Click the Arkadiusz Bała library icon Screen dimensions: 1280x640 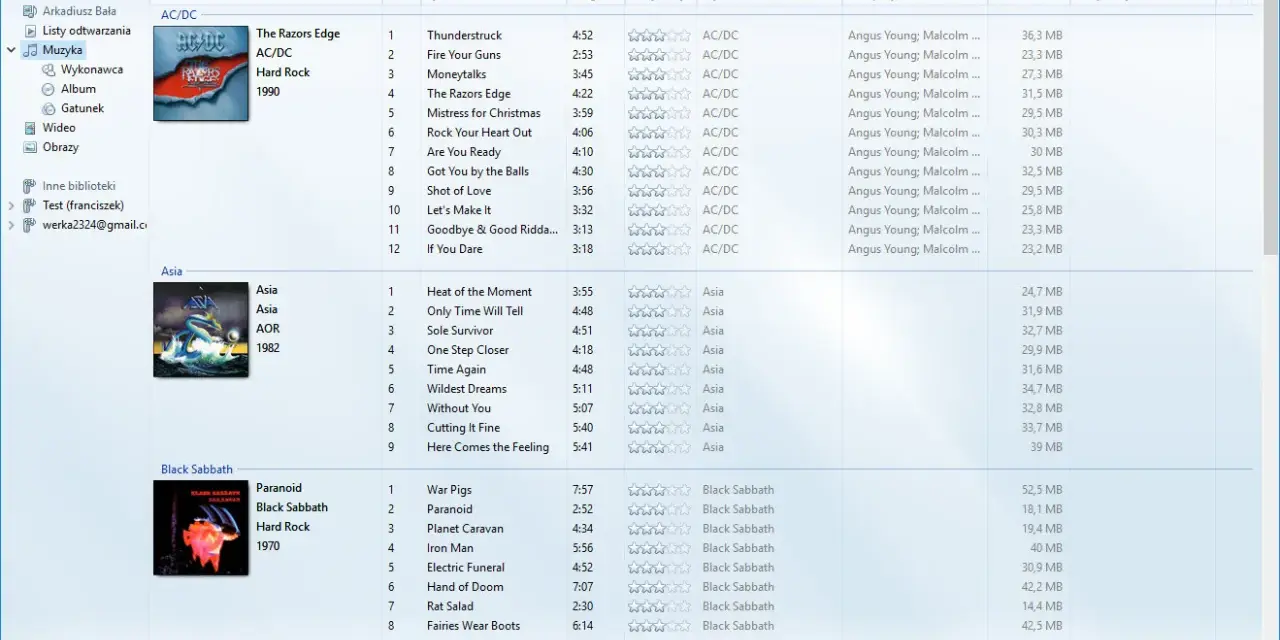point(30,11)
